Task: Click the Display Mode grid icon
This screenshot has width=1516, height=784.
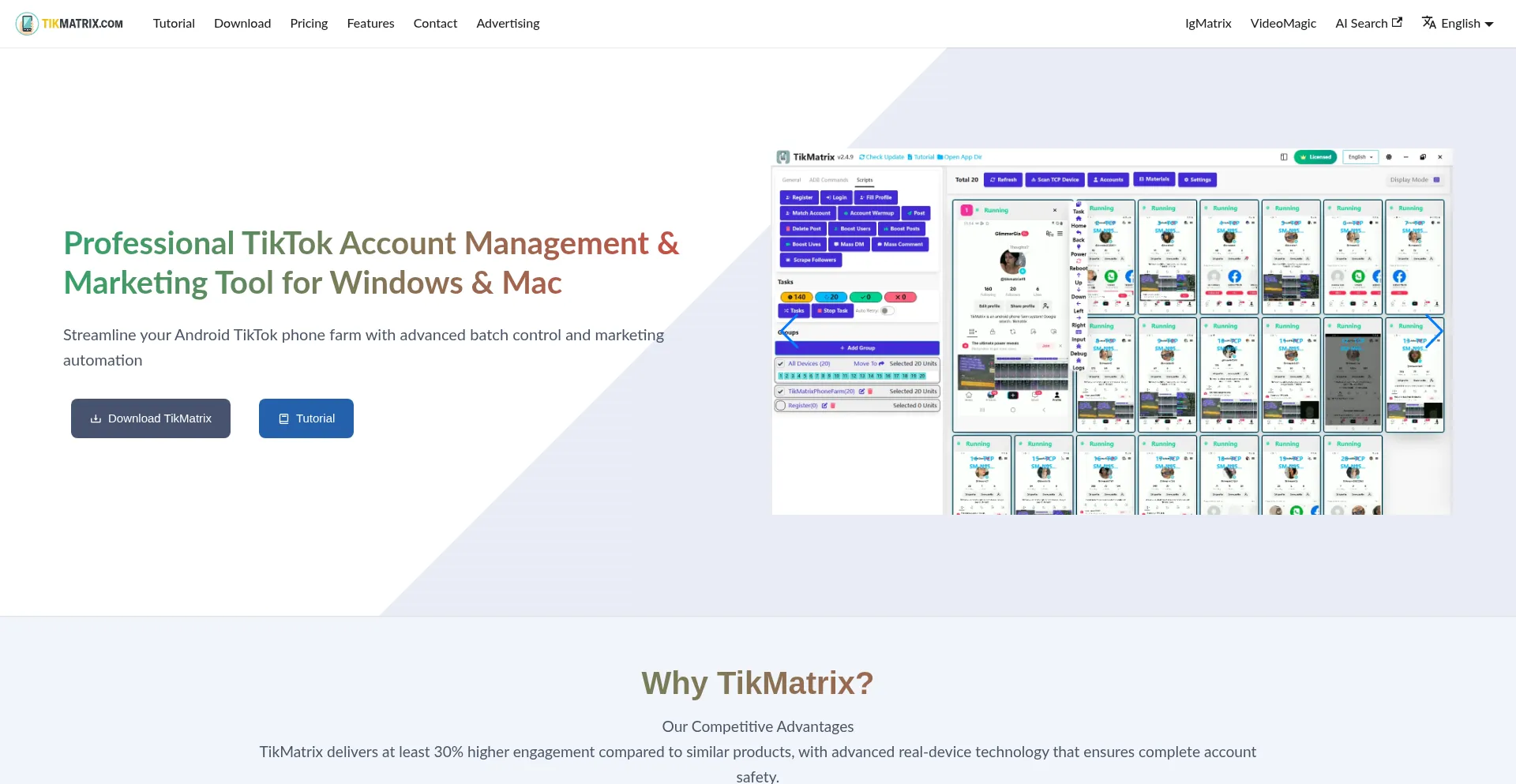Action: (1436, 180)
